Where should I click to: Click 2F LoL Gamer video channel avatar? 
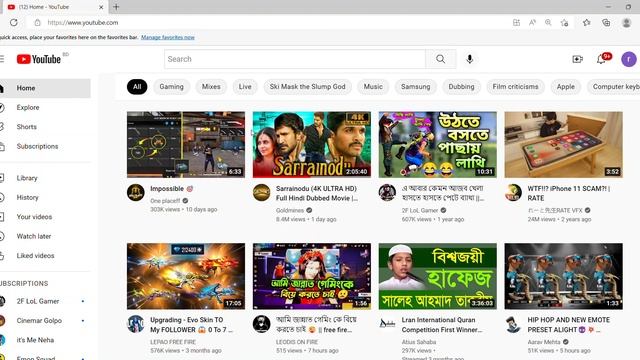(387, 193)
